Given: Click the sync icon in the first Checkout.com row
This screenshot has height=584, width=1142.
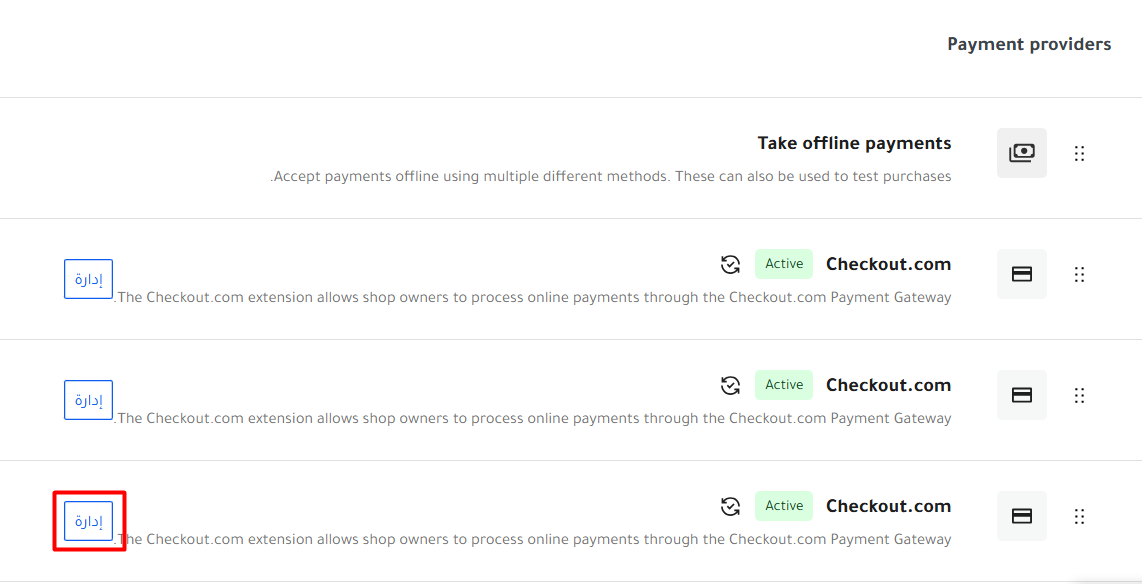Looking at the screenshot, I should coord(731,264).
